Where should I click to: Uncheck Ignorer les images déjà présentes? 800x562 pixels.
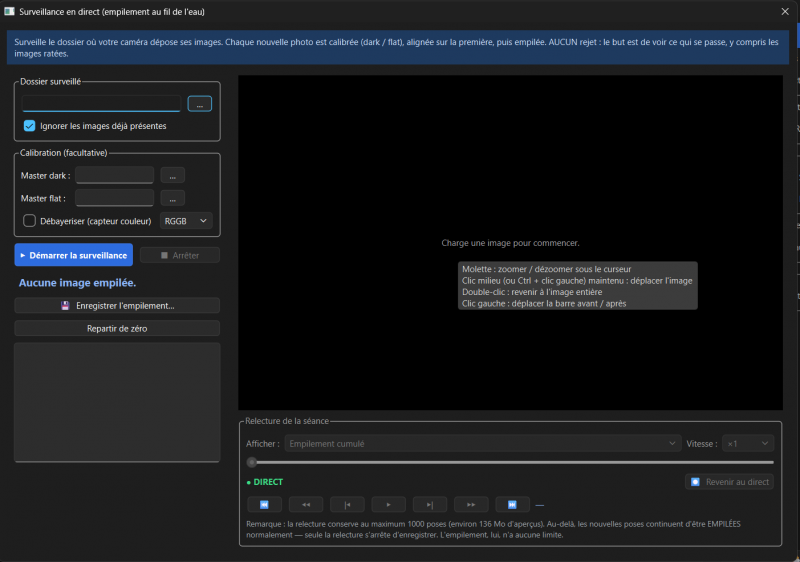tap(30, 126)
